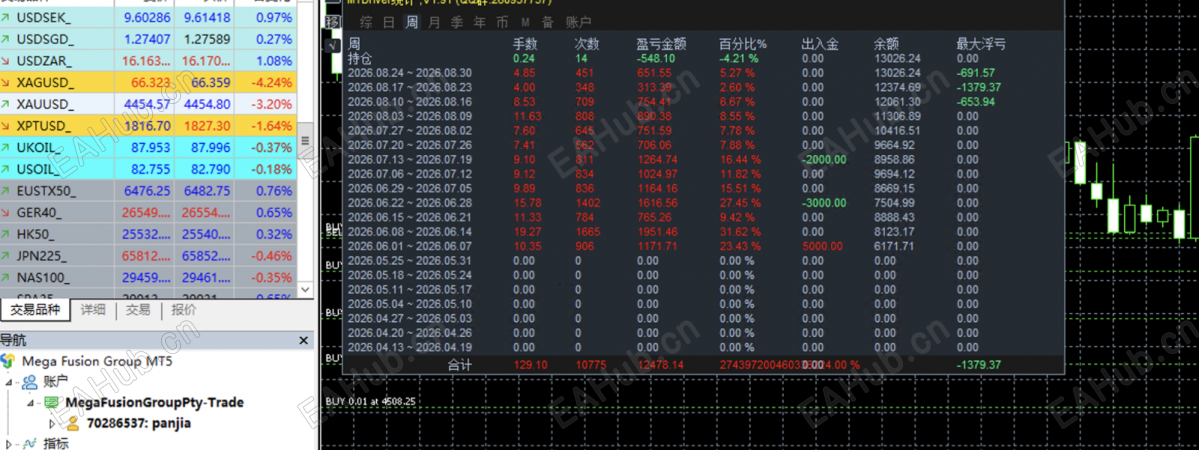1199x450 pixels.
Task: Open the 交易 tab in Market Watch
Action: pyautogui.click(x=138, y=310)
